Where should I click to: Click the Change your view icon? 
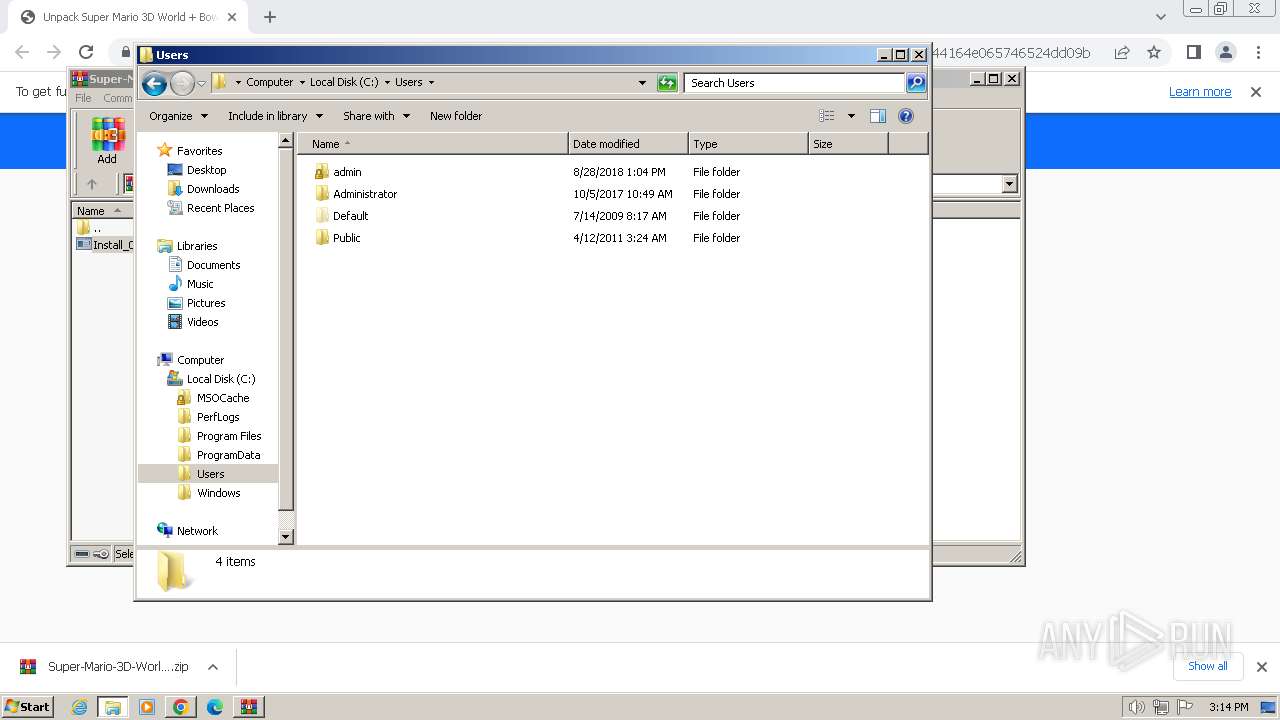pyautogui.click(x=826, y=116)
